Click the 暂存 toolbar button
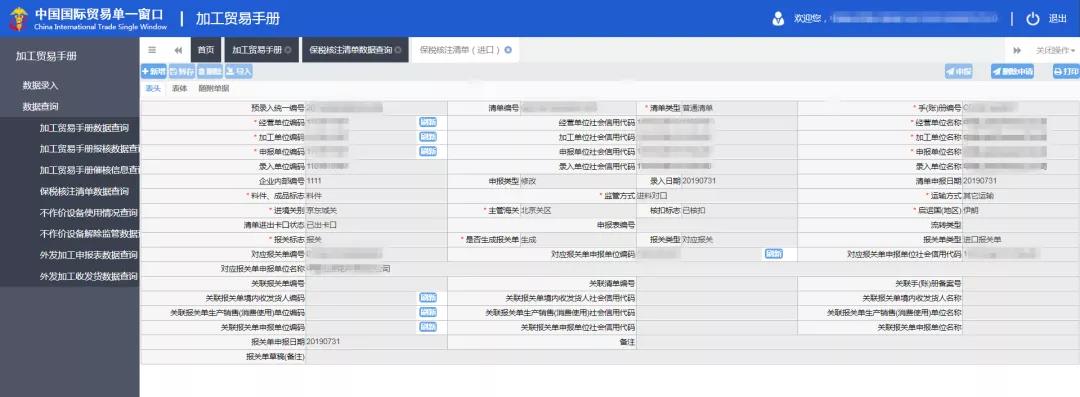The width and height of the screenshot is (1080, 397). 182,71
